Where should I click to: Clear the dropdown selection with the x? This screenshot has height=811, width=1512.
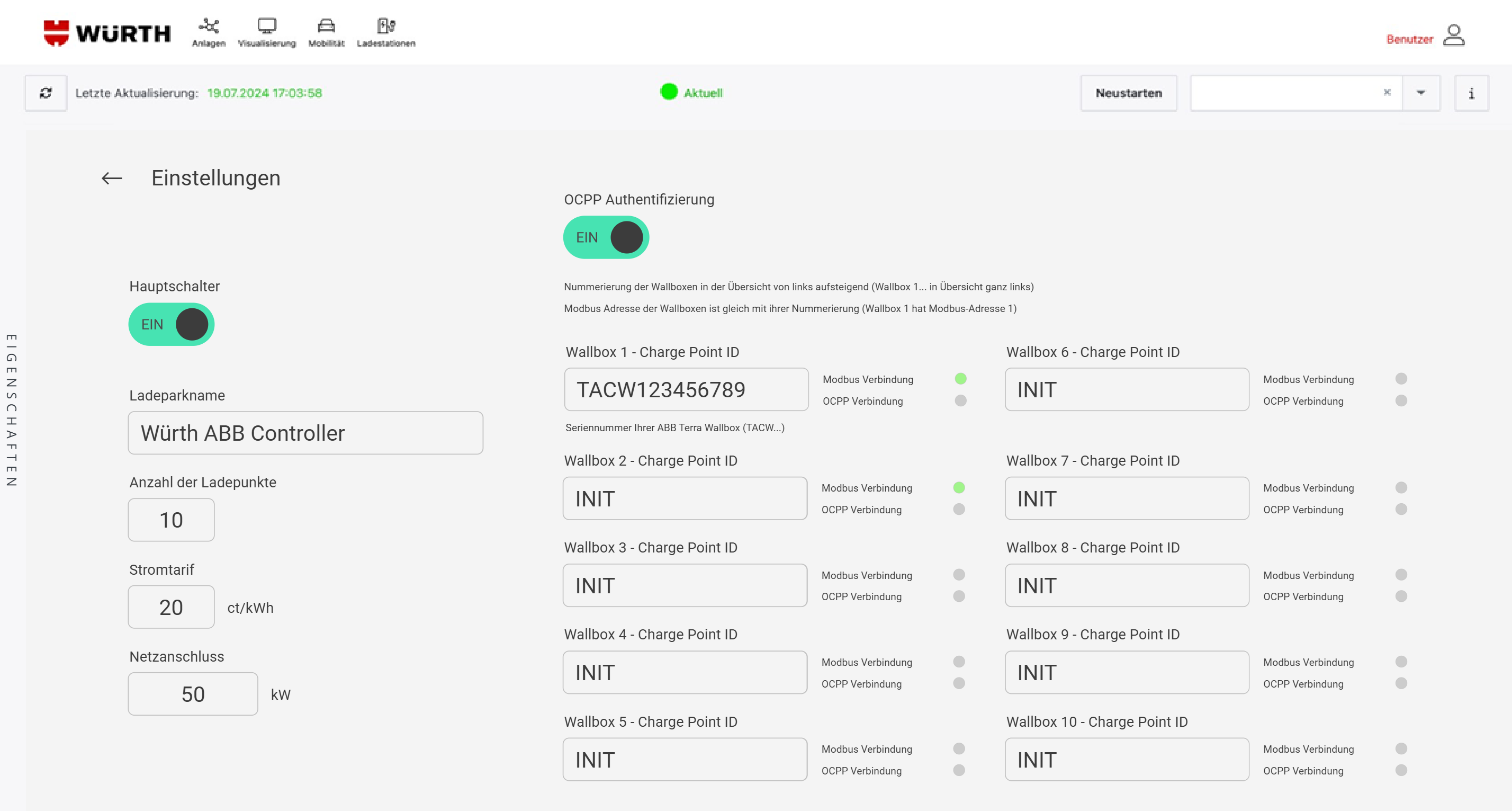coord(1387,92)
